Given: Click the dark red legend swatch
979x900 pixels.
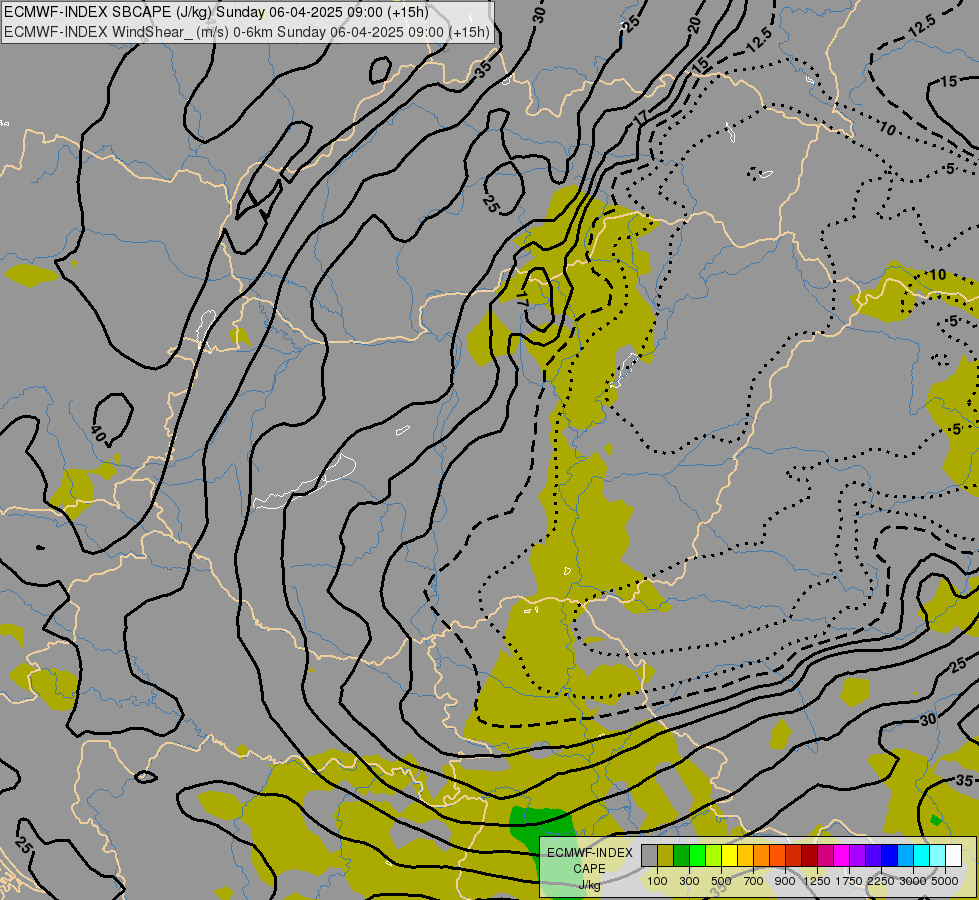Looking at the screenshot, I should (x=810, y=856).
